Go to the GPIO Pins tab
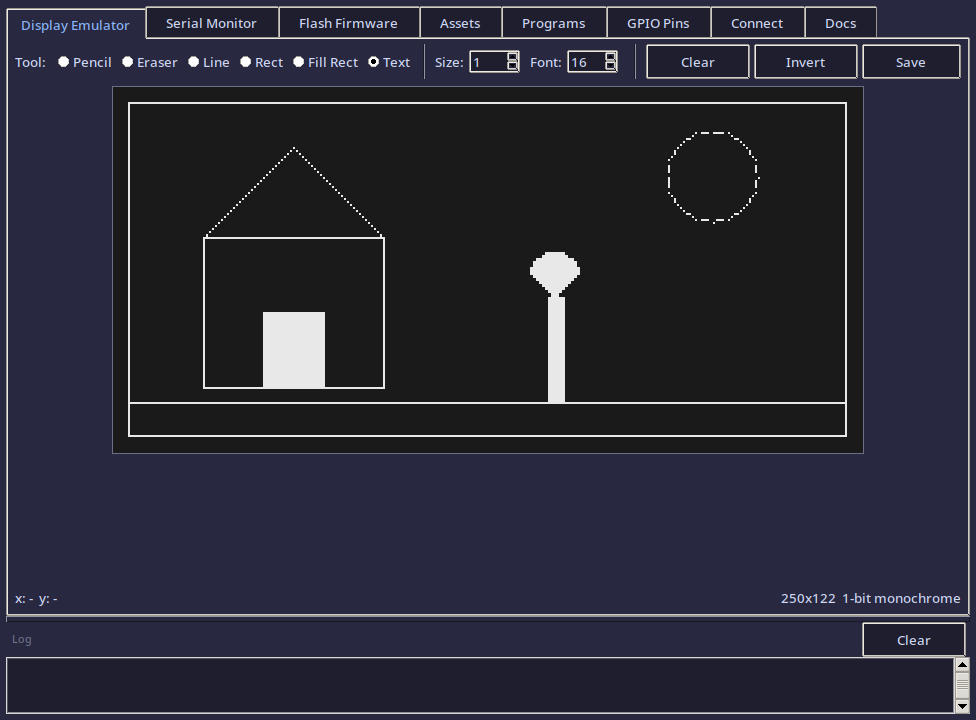The height and width of the screenshot is (720, 976). coord(658,23)
